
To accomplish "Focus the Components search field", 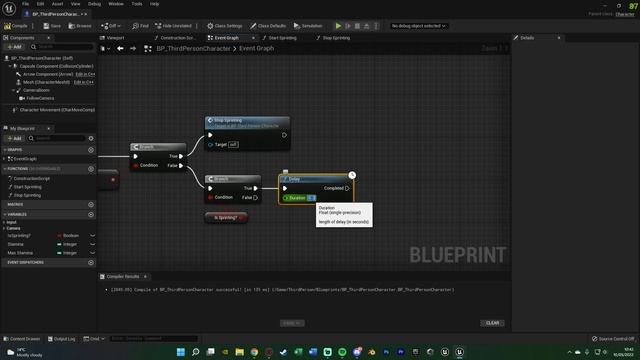I will coord(62,47).
